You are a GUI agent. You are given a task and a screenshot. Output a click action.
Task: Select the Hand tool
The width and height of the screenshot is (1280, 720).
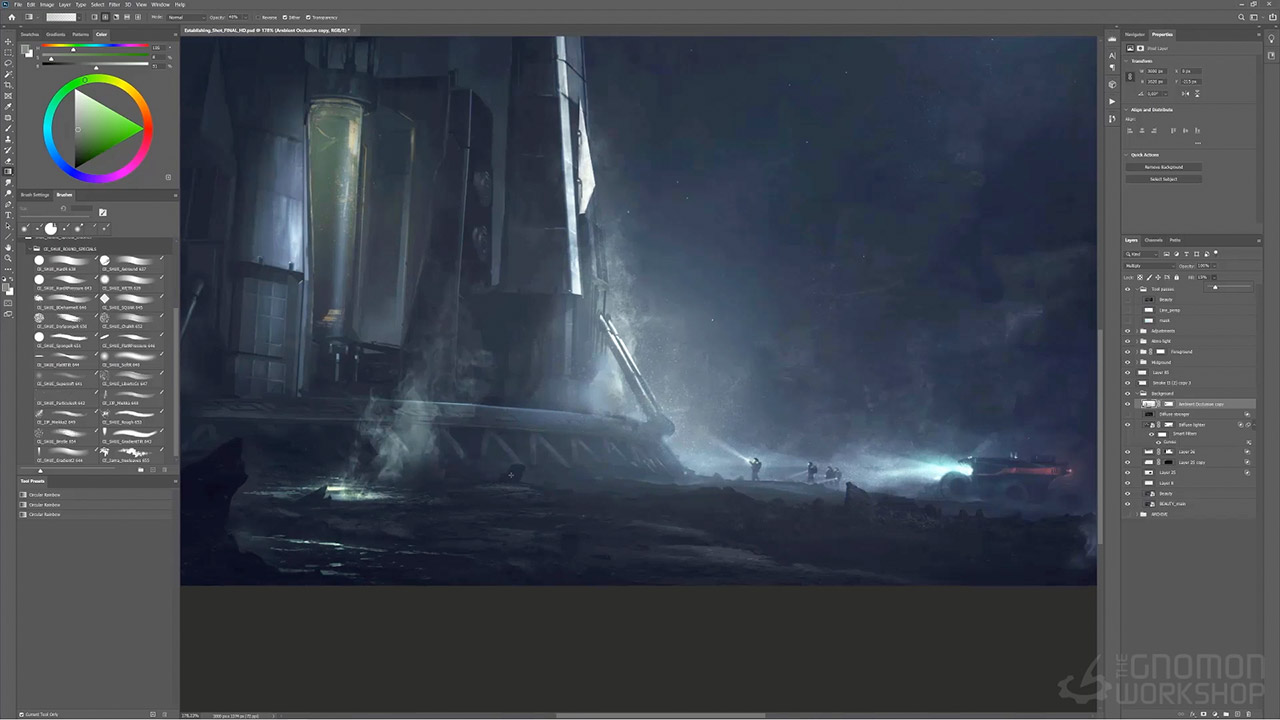point(9,246)
